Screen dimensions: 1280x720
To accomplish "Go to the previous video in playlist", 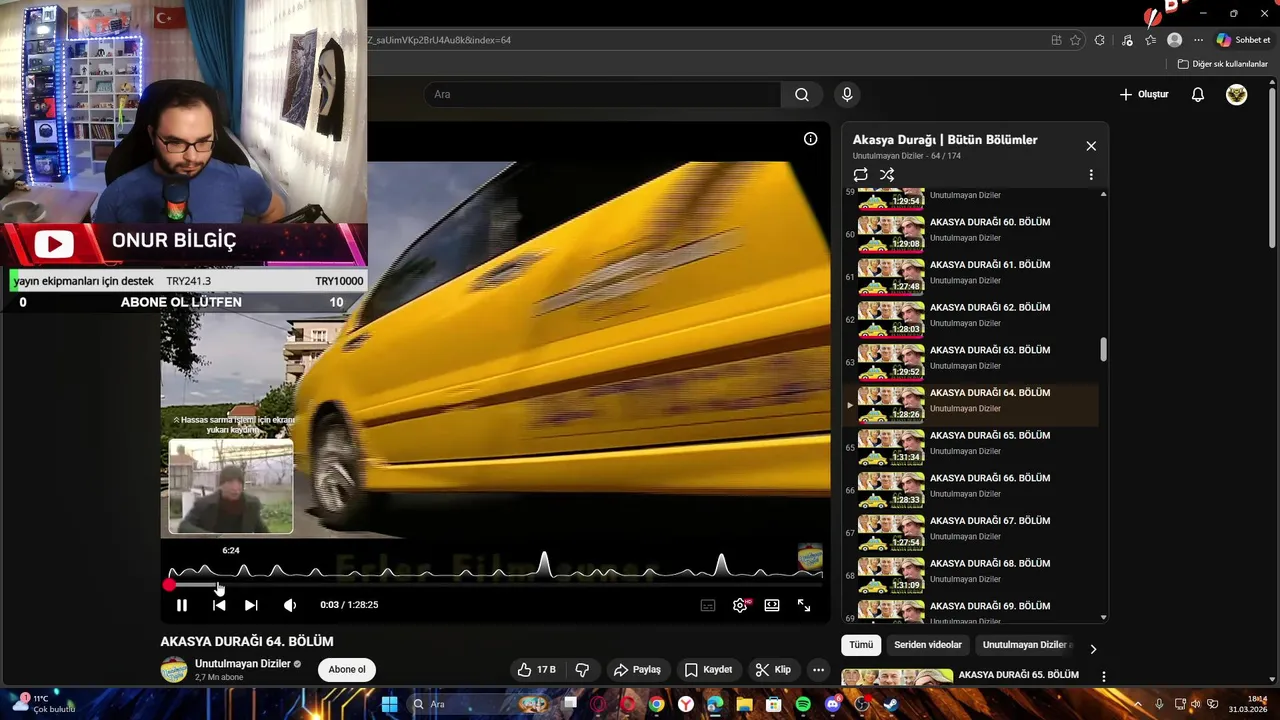I will [x=219, y=605].
